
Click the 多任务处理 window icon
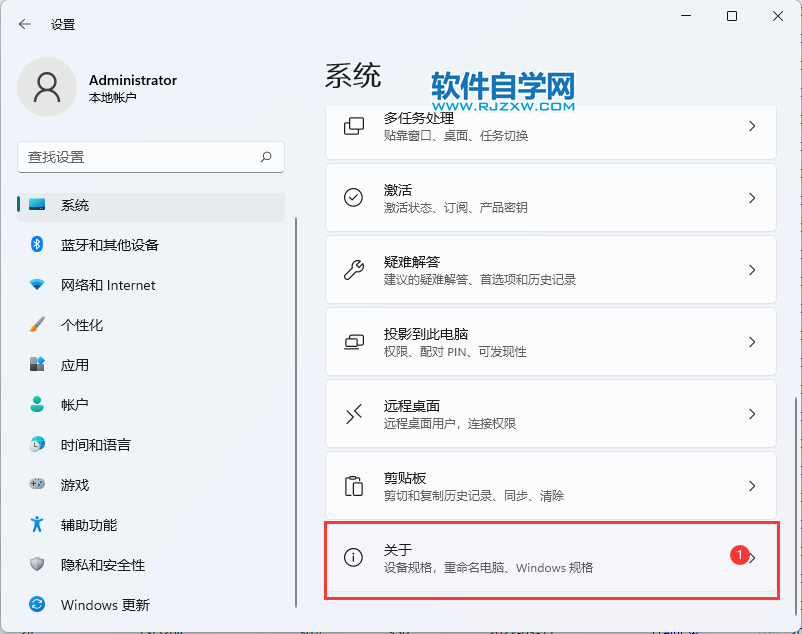click(353, 127)
